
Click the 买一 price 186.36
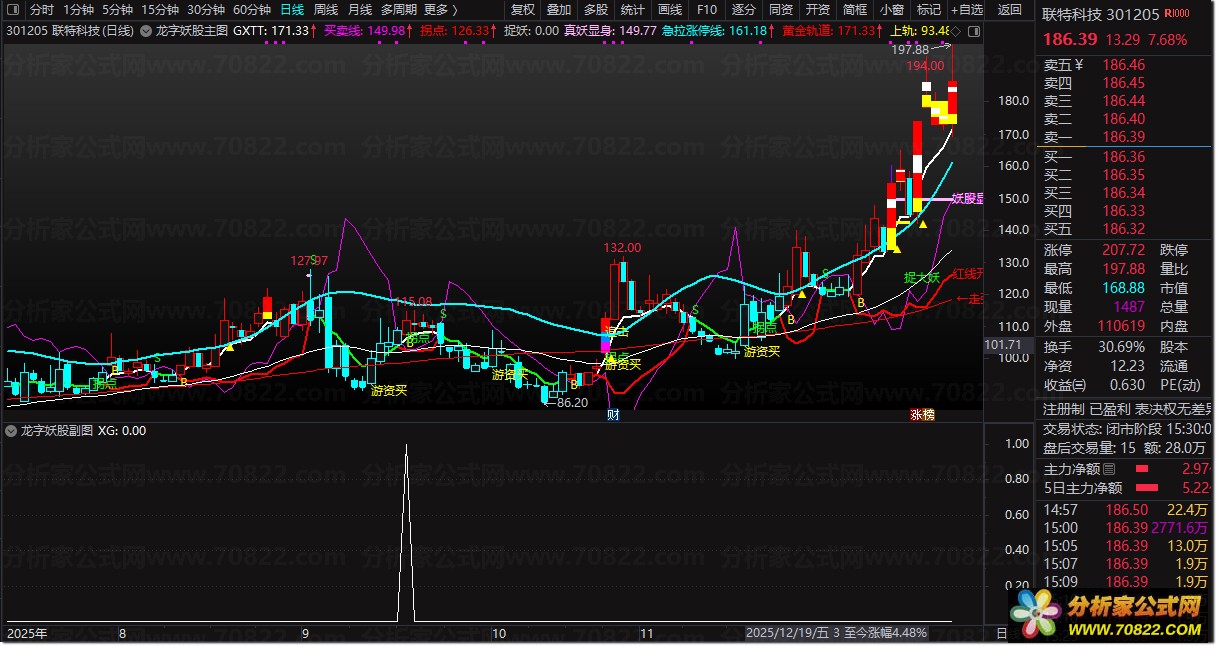pos(1124,157)
